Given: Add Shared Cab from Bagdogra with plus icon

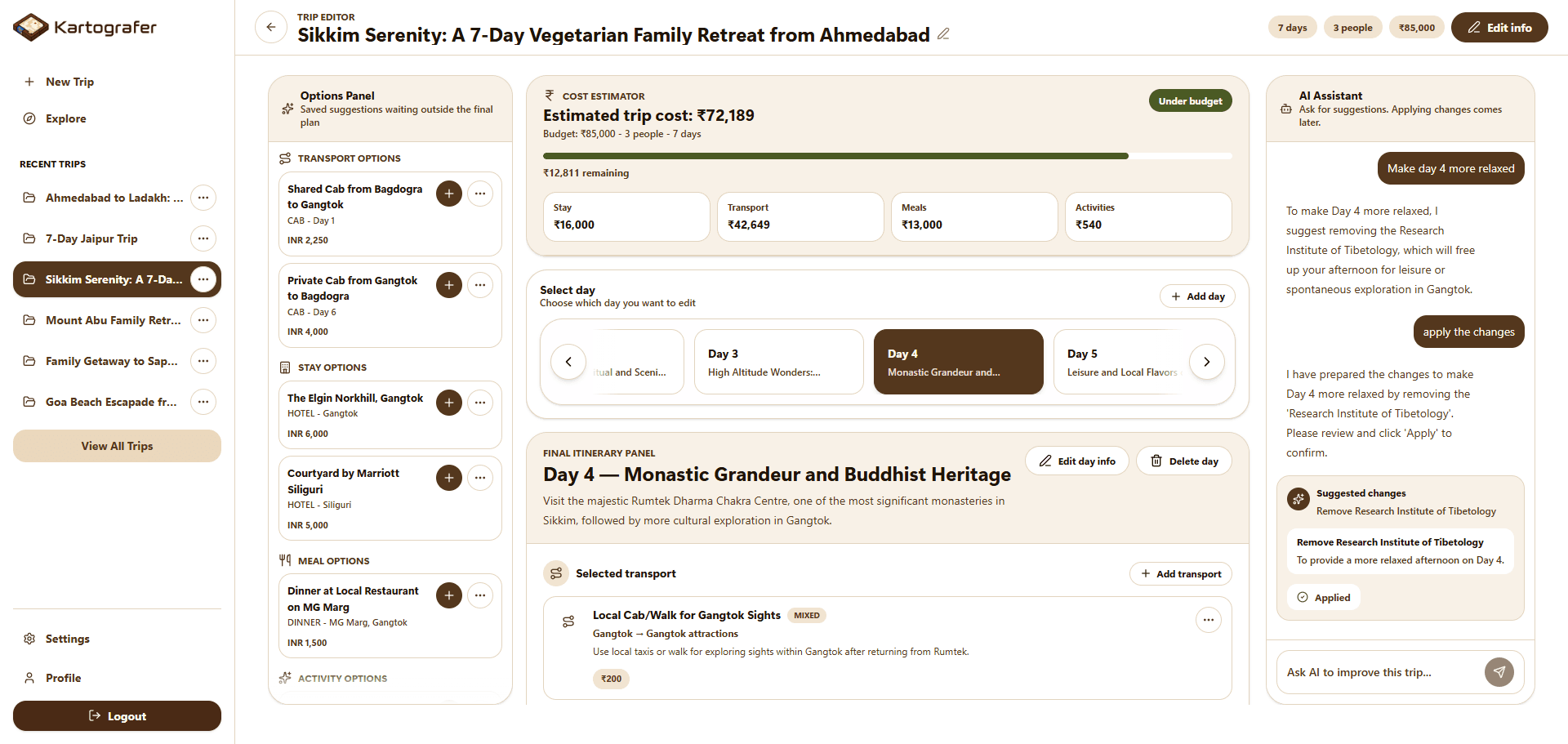Looking at the screenshot, I should (449, 194).
